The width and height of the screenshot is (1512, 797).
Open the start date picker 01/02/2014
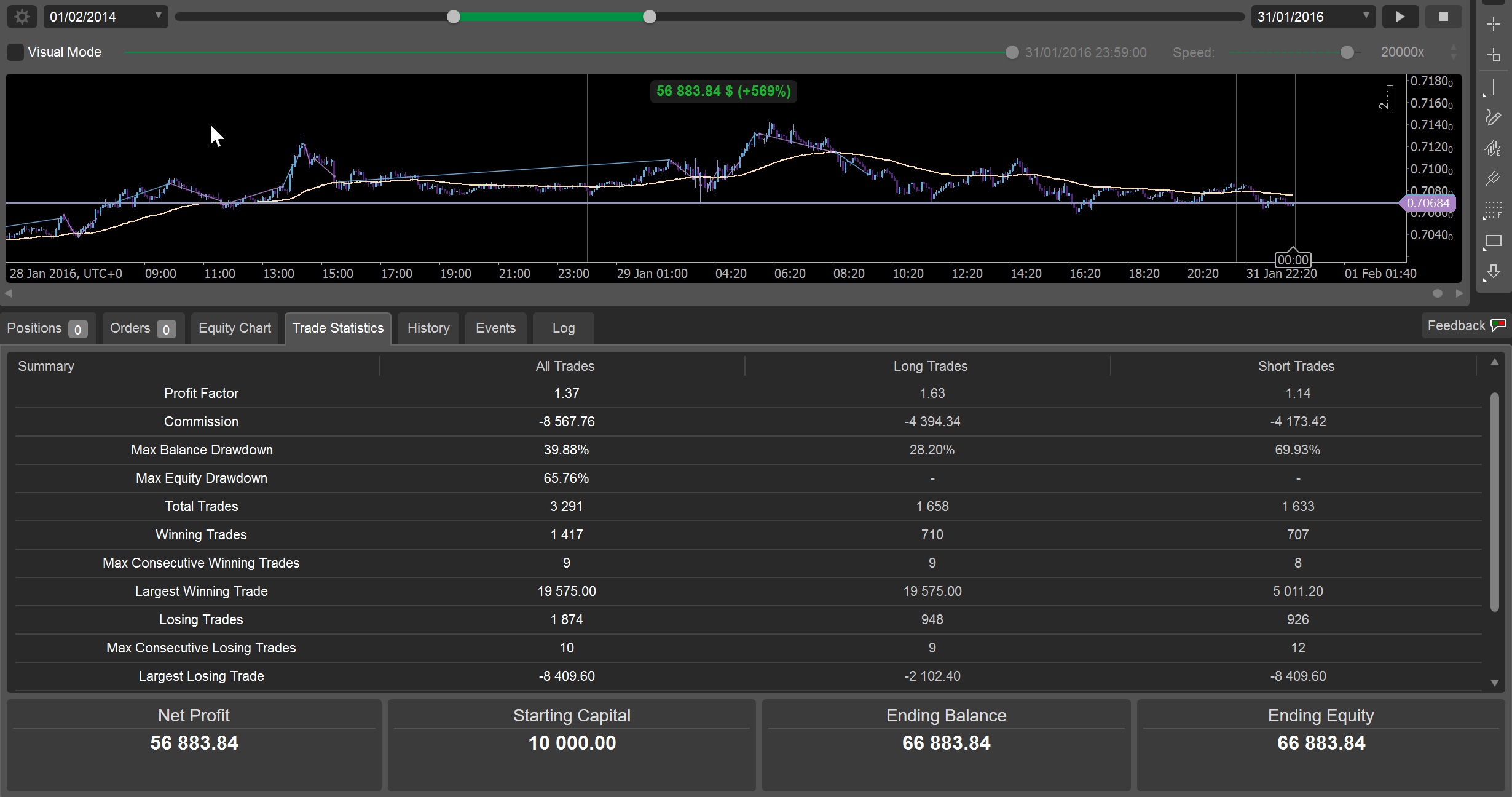coord(104,17)
